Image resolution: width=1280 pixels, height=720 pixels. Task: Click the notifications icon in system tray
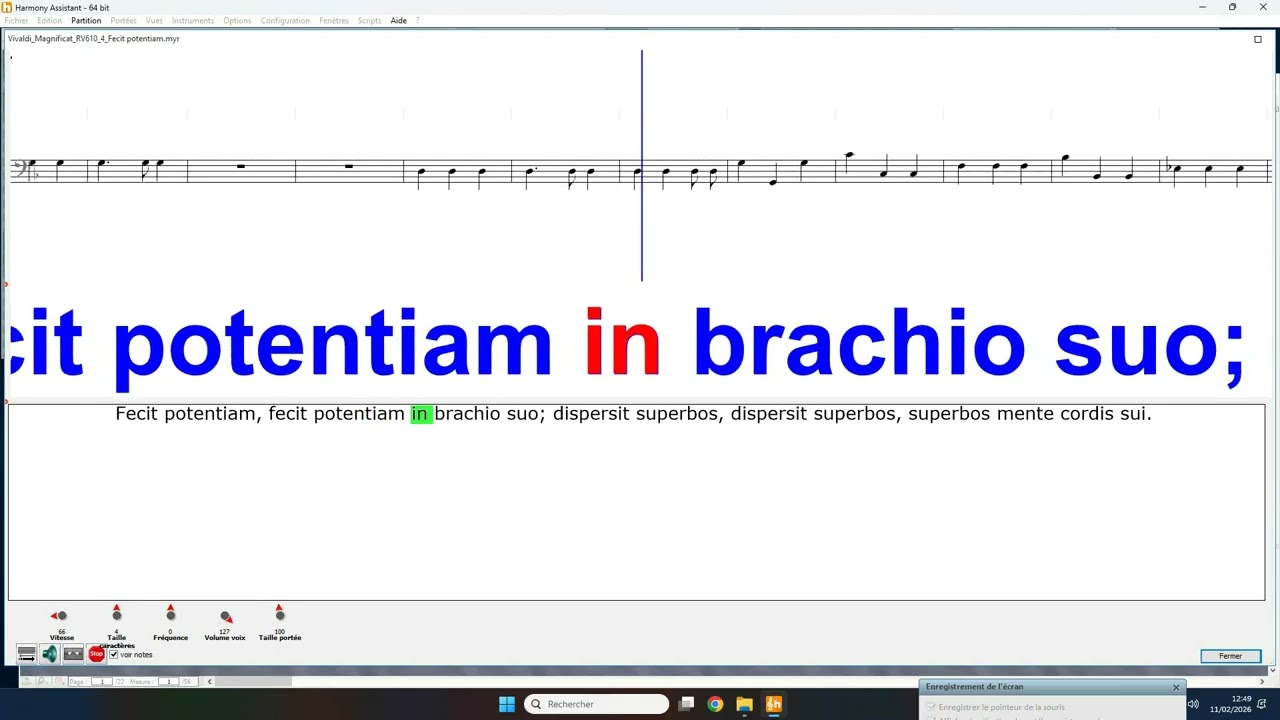click(1262, 704)
